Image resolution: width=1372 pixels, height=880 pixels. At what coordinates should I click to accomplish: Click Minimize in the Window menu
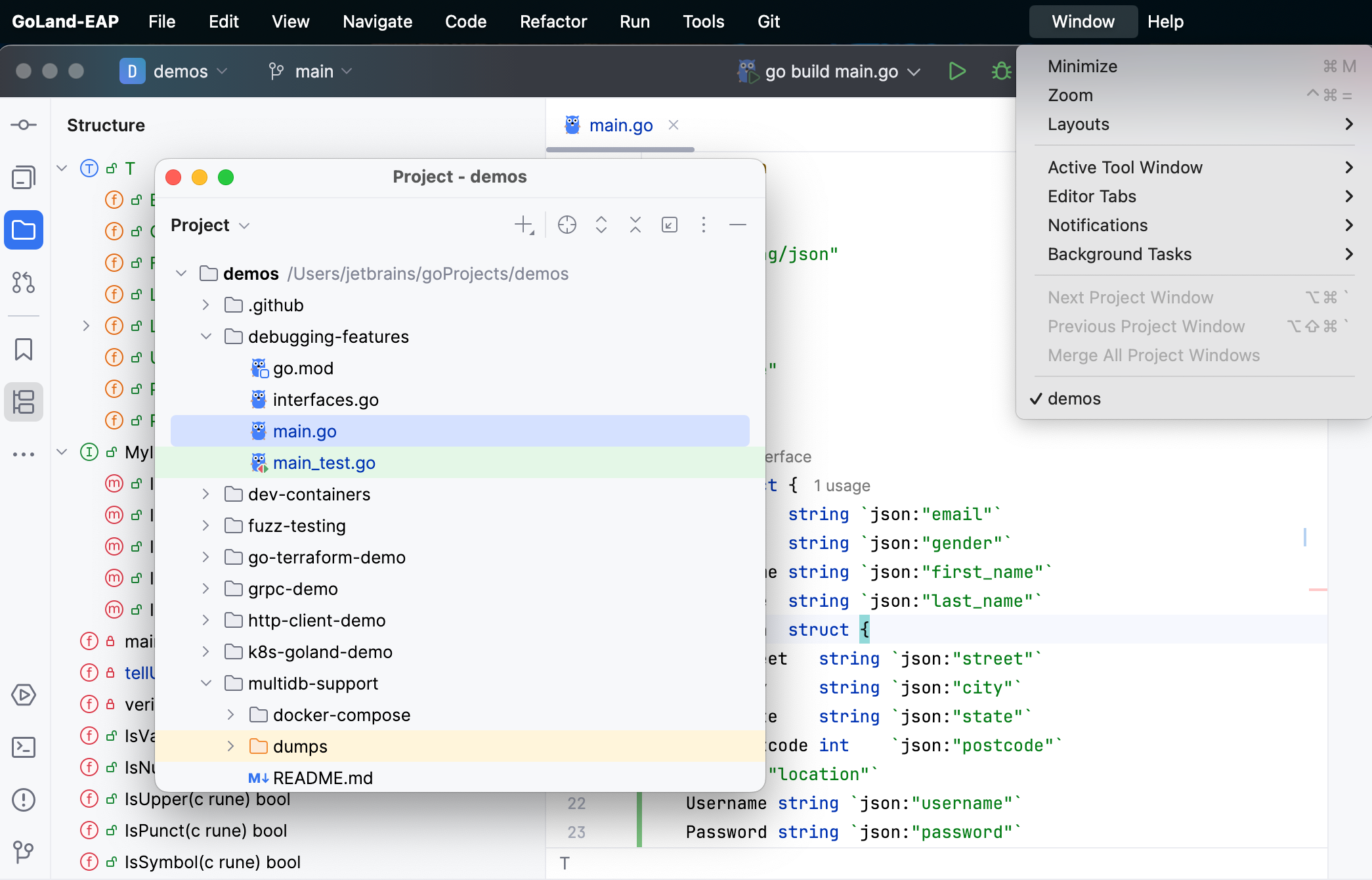[x=1083, y=66]
